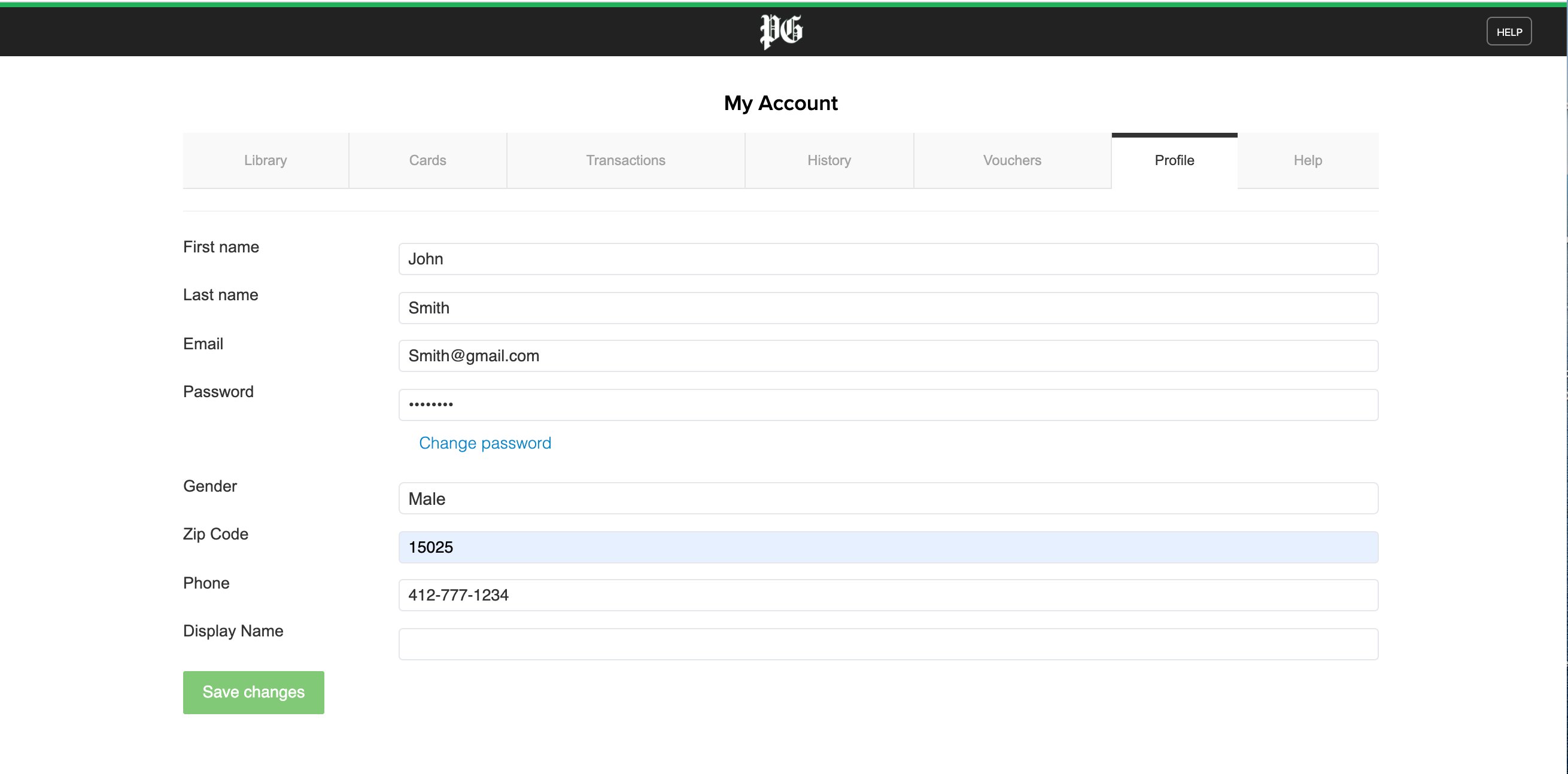Focus the empty Display Name field

coord(888,644)
